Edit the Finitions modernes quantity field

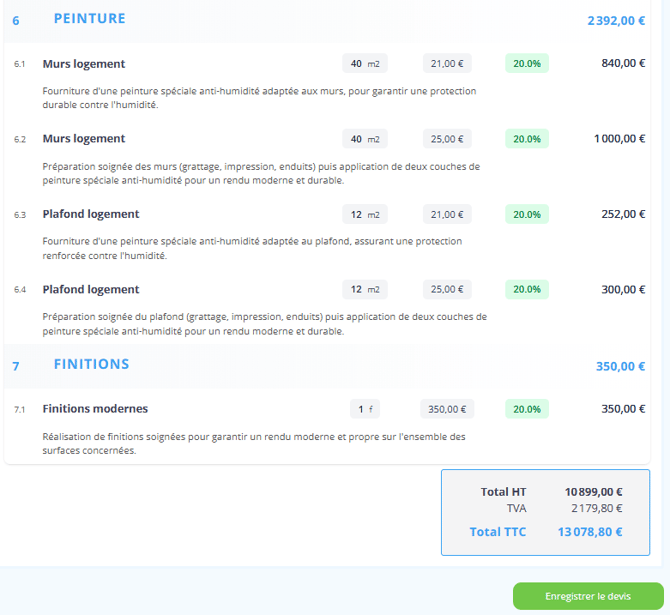click(364, 409)
